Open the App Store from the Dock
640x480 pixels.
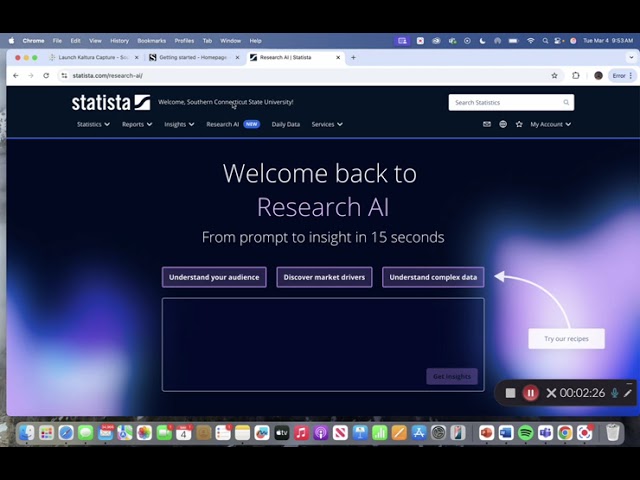pyautogui.click(x=419, y=433)
